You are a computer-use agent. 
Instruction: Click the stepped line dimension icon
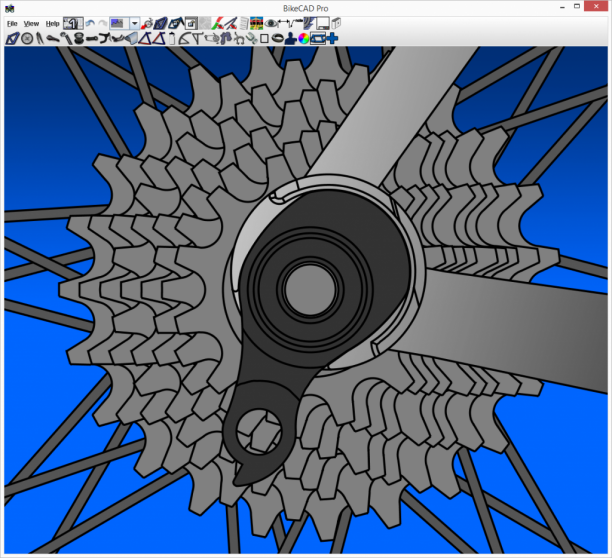(297, 23)
